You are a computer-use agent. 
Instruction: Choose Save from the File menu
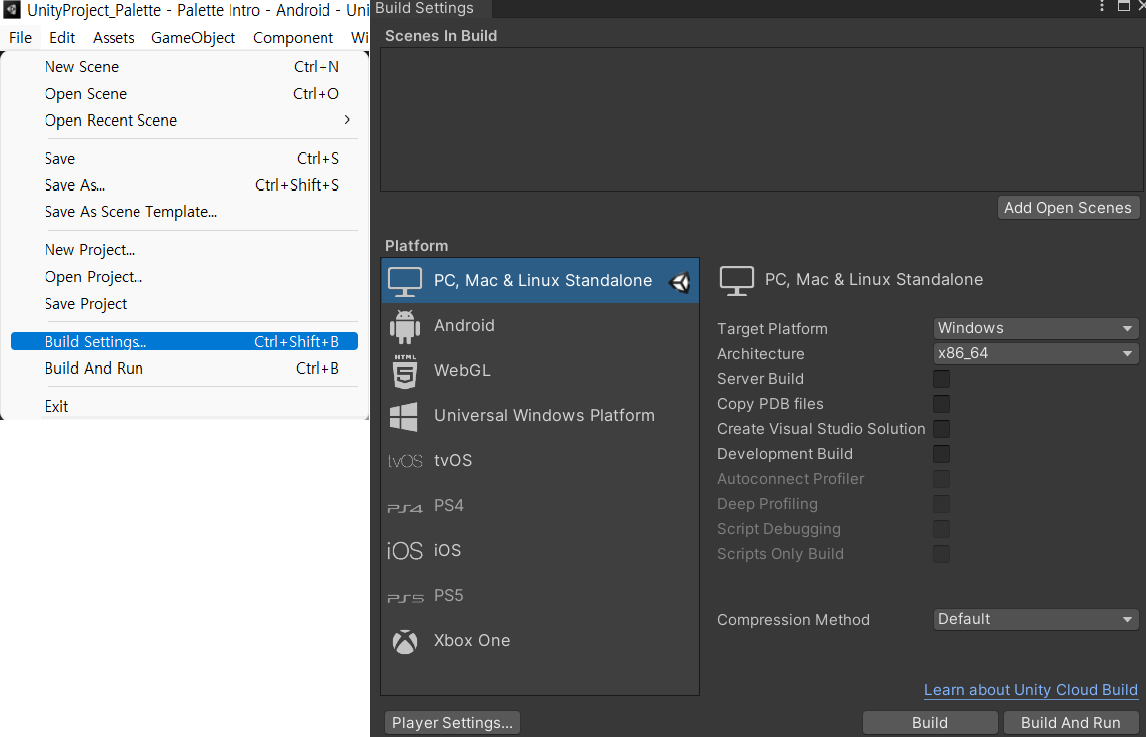click(184, 159)
